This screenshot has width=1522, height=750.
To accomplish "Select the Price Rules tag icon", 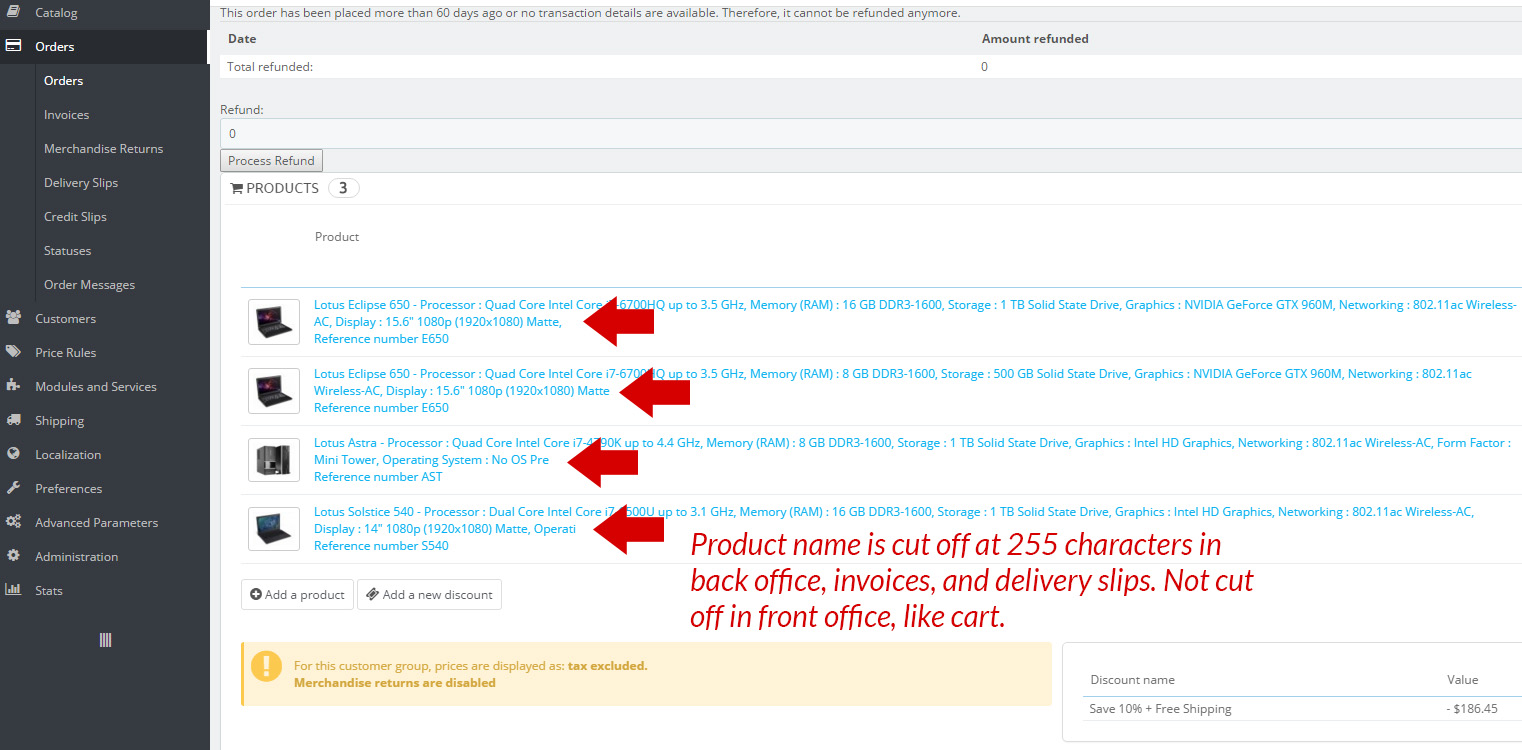I will (14, 352).
